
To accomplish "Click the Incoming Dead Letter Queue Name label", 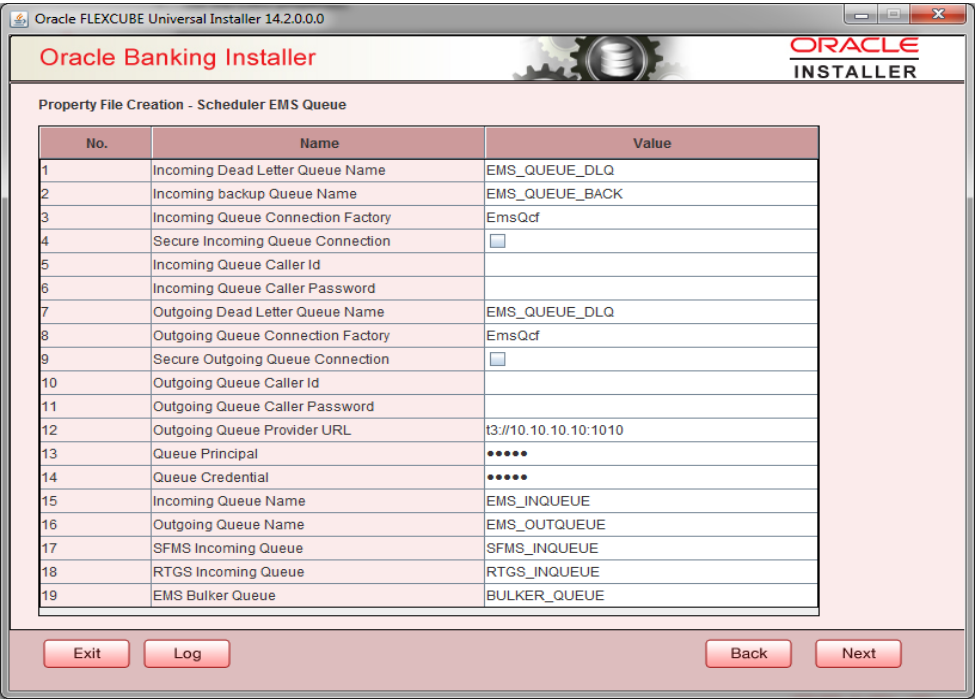I will [269, 170].
